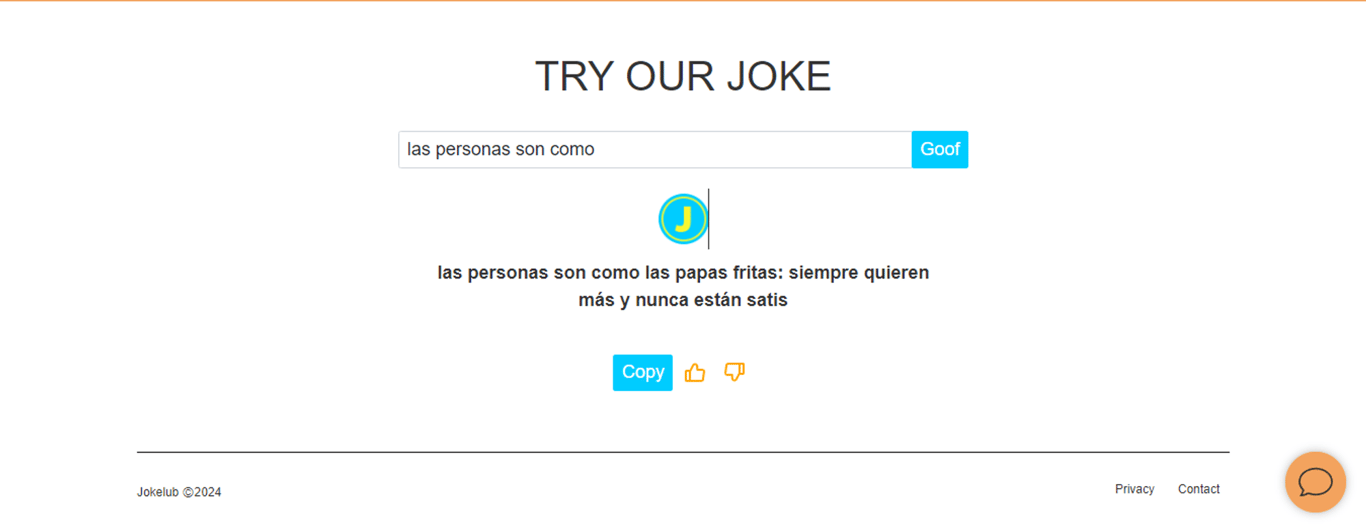Click the round J logo icon
Screen dimensions: 1366x525
(683, 219)
